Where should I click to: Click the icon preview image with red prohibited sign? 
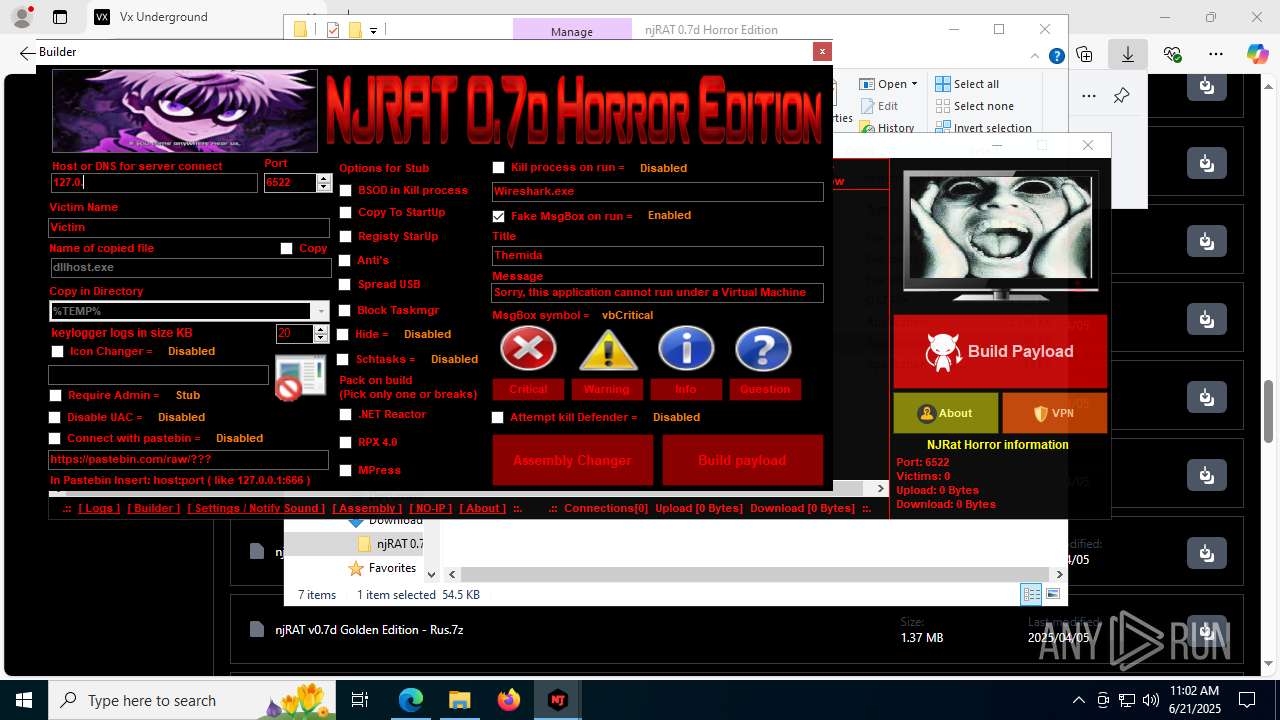(301, 378)
